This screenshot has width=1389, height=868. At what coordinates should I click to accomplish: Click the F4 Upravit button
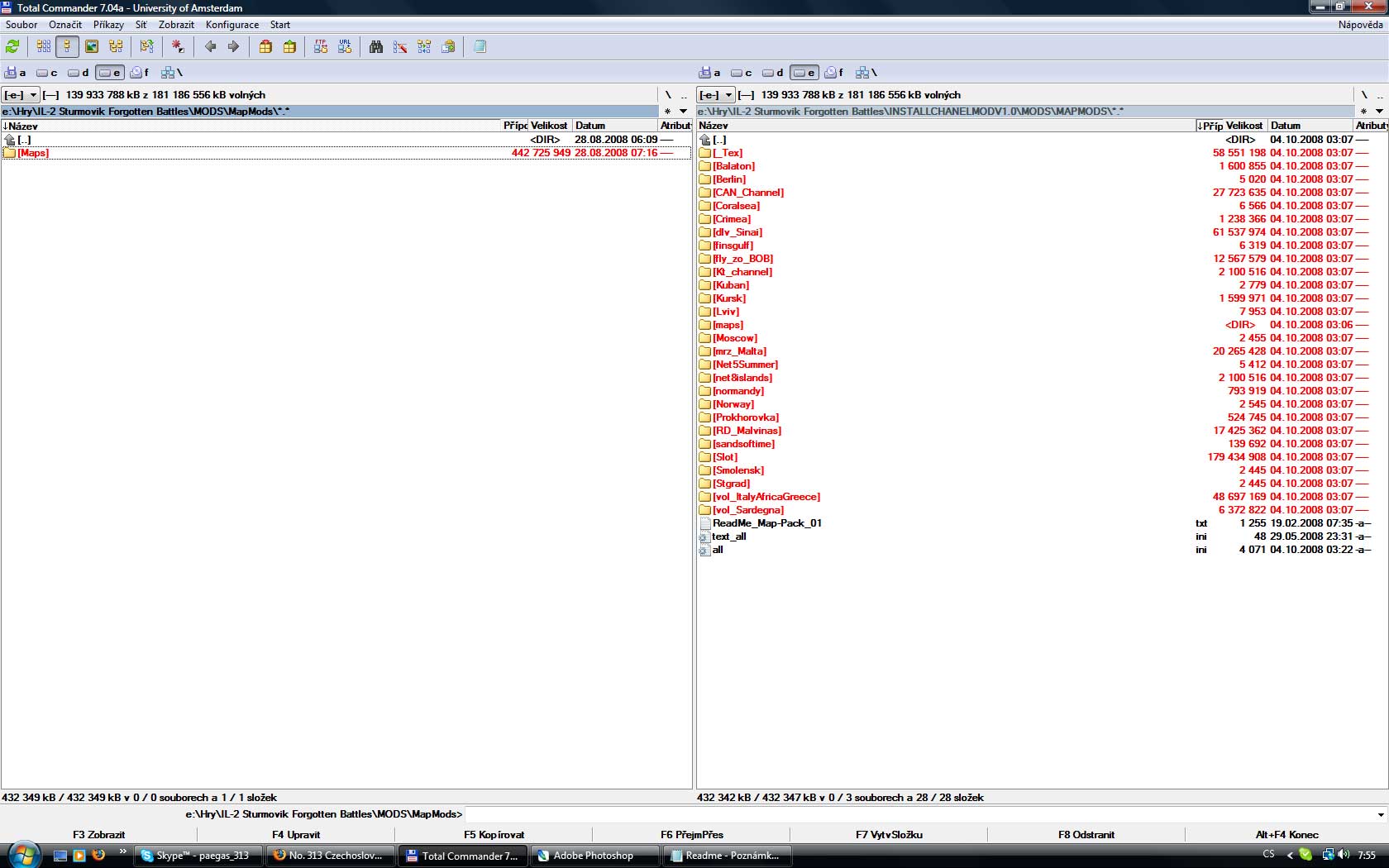pos(296,835)
